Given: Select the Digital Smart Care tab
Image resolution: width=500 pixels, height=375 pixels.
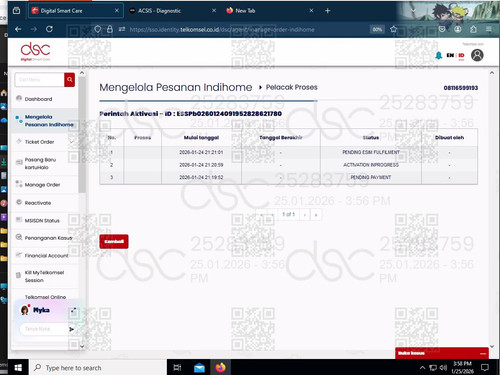Looking at the screenshot, I should click(76, 11).
